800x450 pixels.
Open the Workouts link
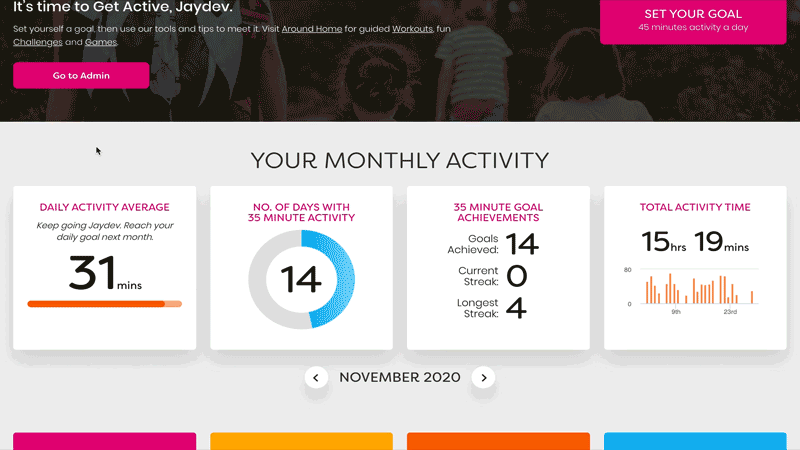412,29
